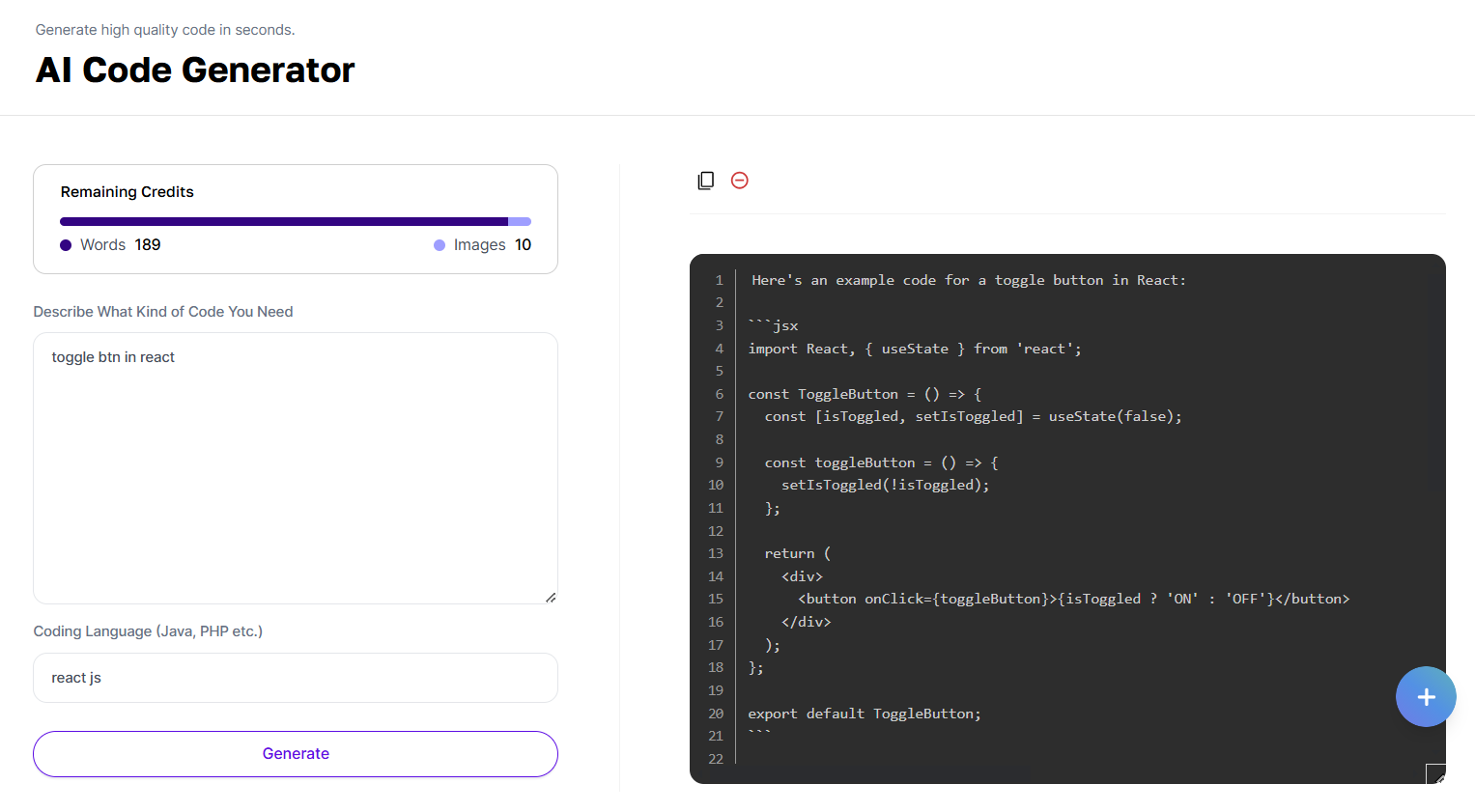Click the 'return (' code line
Image resolution: width=1475 pixels, height=812 pixels.
[798, 553]
